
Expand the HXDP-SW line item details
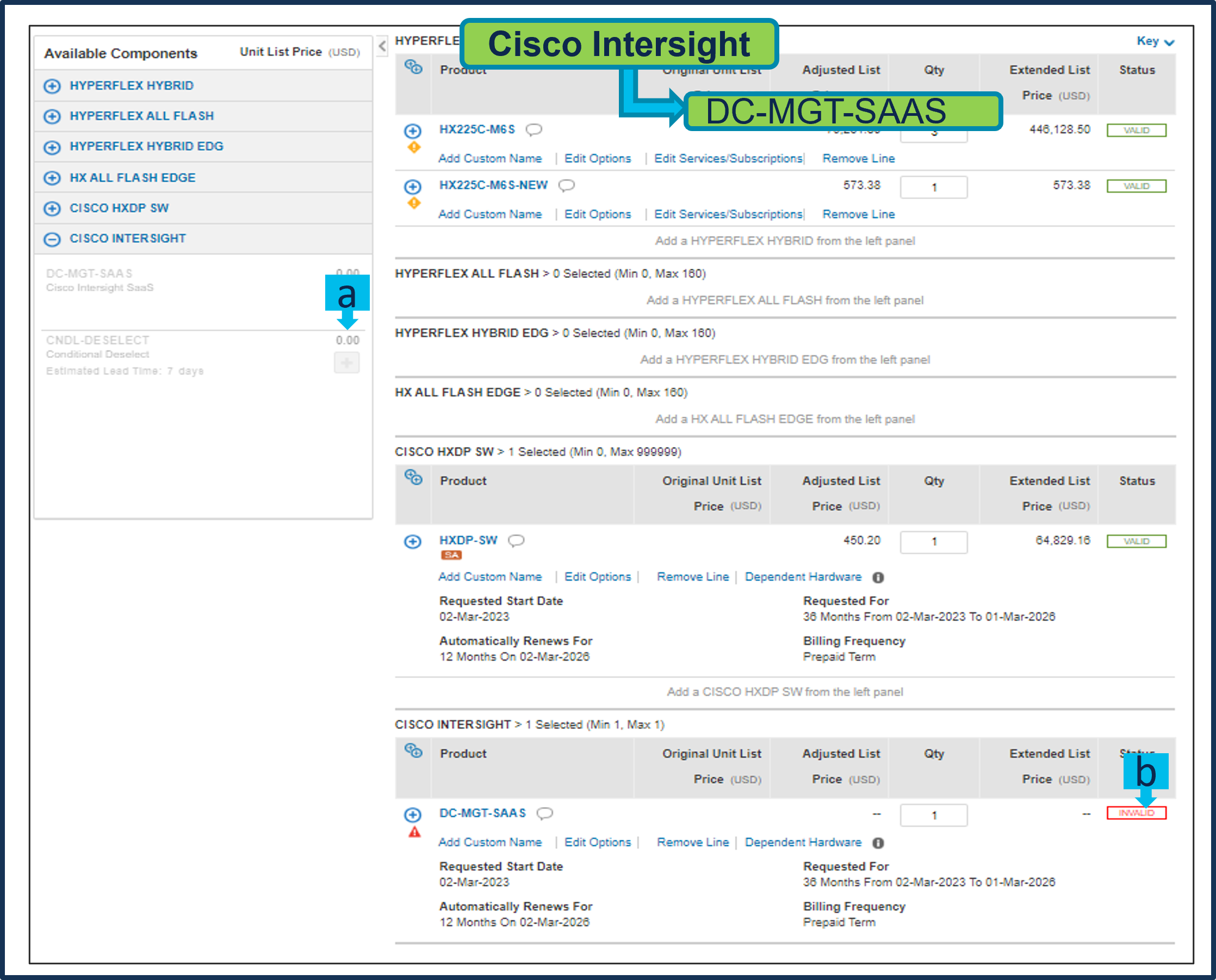pyautogui.click(x=413, y=542)
